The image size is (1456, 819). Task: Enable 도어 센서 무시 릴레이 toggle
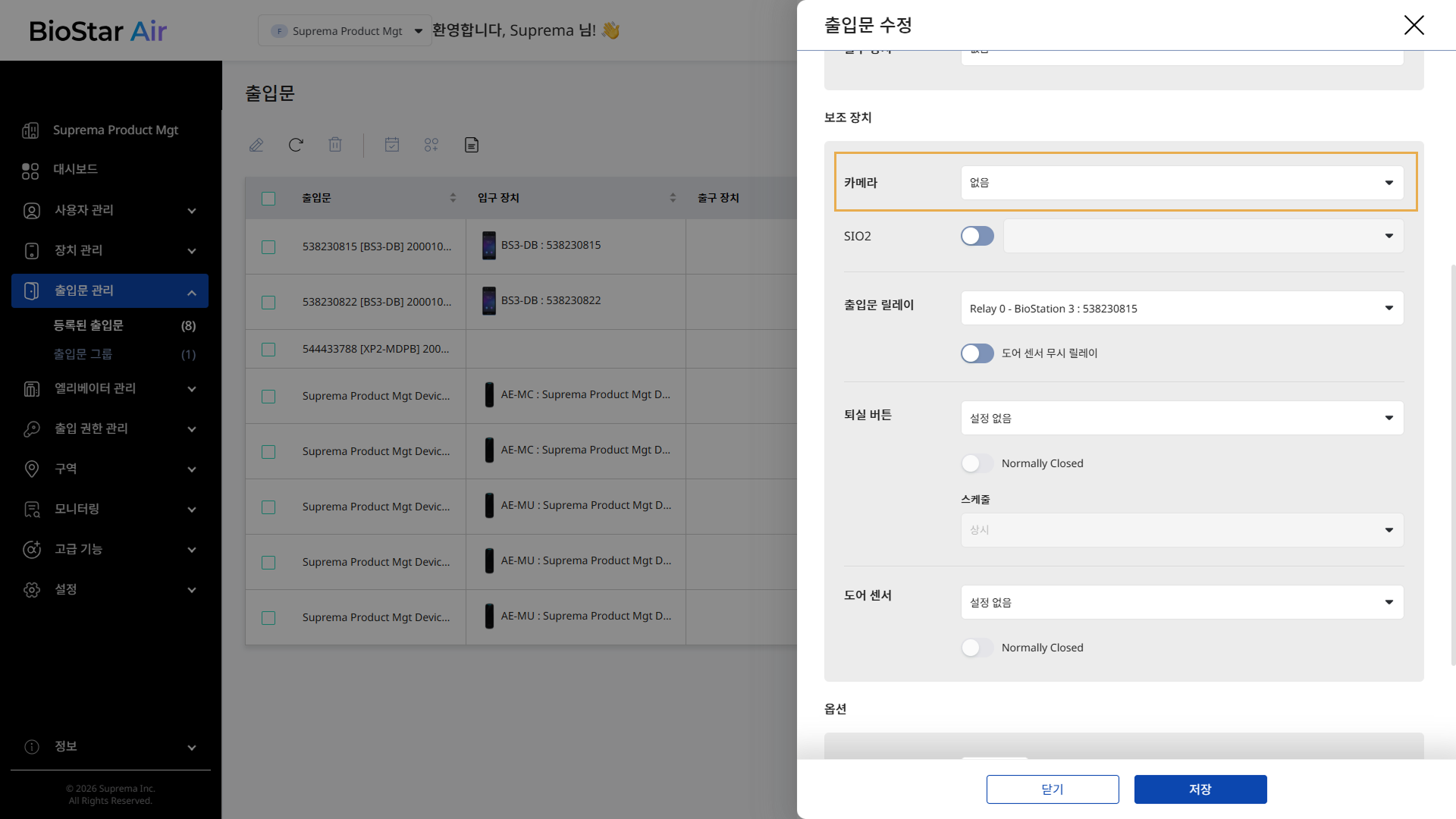point(977,353)
